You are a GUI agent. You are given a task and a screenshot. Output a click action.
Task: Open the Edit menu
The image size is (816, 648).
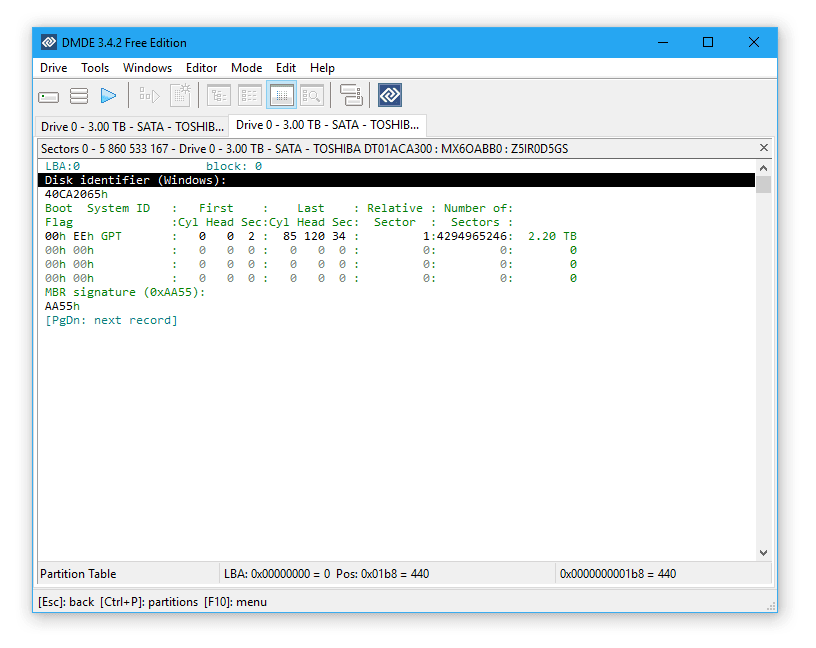pyautogui.click(x=286, y=68)
